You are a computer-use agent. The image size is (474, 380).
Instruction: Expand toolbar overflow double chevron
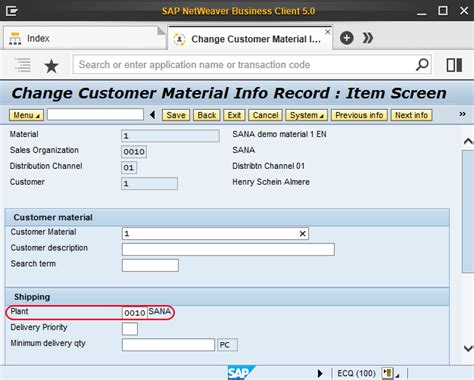coord(462,114)
